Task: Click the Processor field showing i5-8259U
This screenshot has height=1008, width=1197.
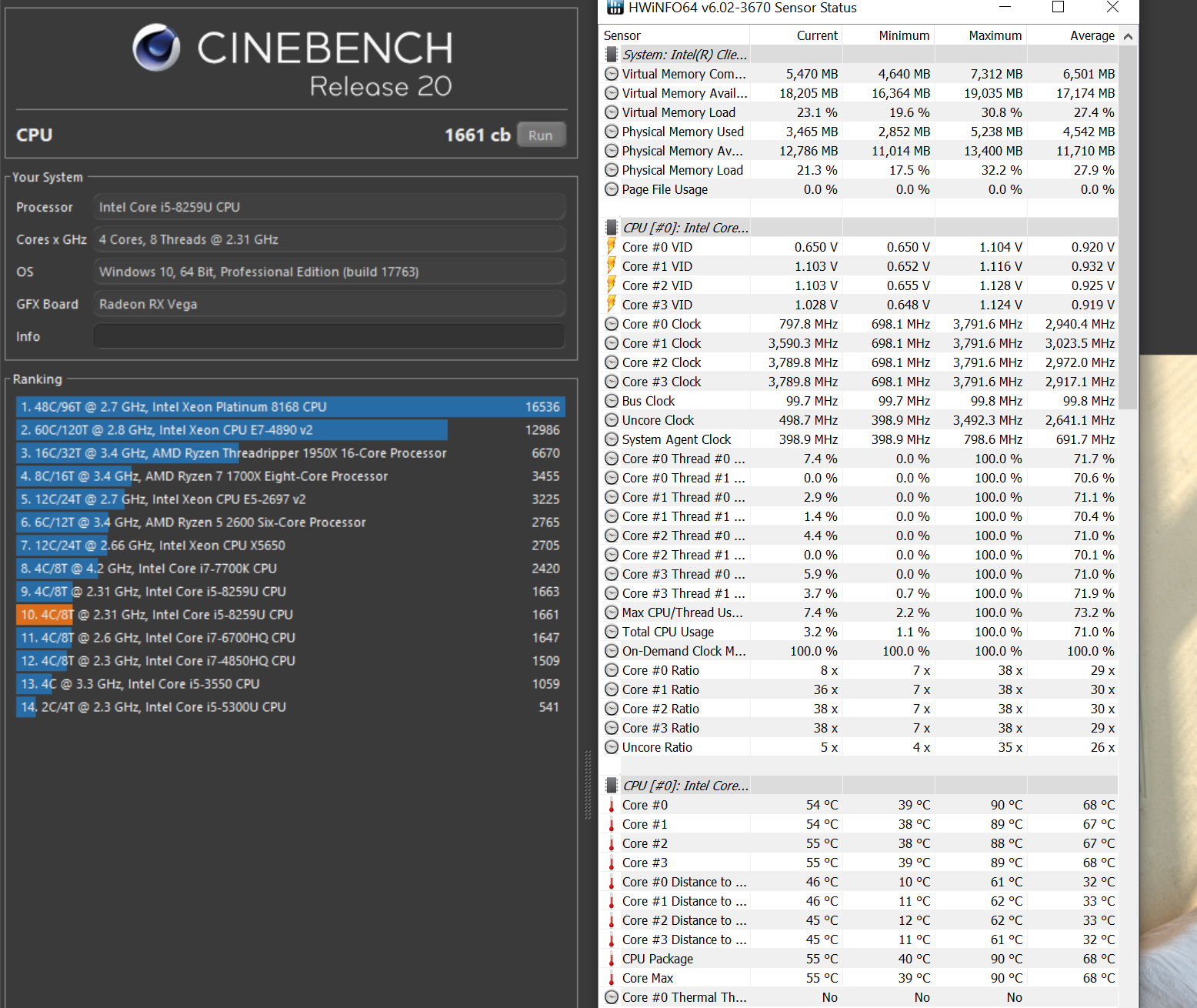Action: point(329,207)
